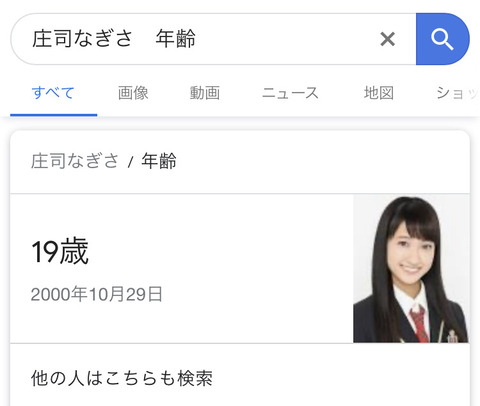Open the 地図 tab
The image size is (480, 406).
pyautogui.click(x=379, y=93)
